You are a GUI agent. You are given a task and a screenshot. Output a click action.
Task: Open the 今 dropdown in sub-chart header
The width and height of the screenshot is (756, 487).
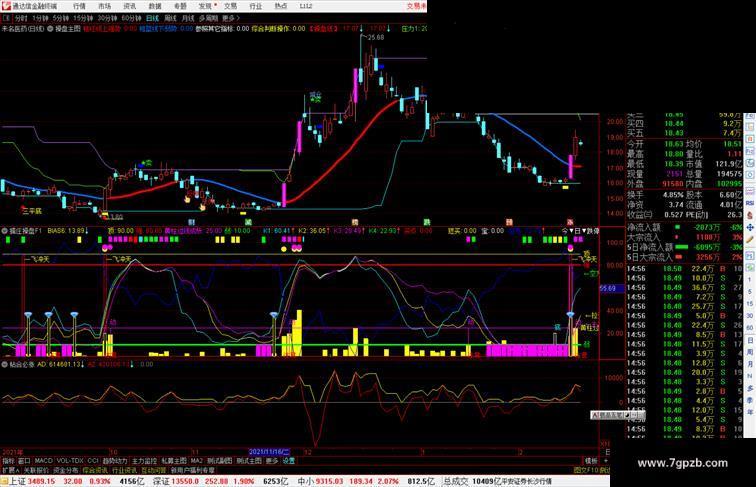pos(567,231)
